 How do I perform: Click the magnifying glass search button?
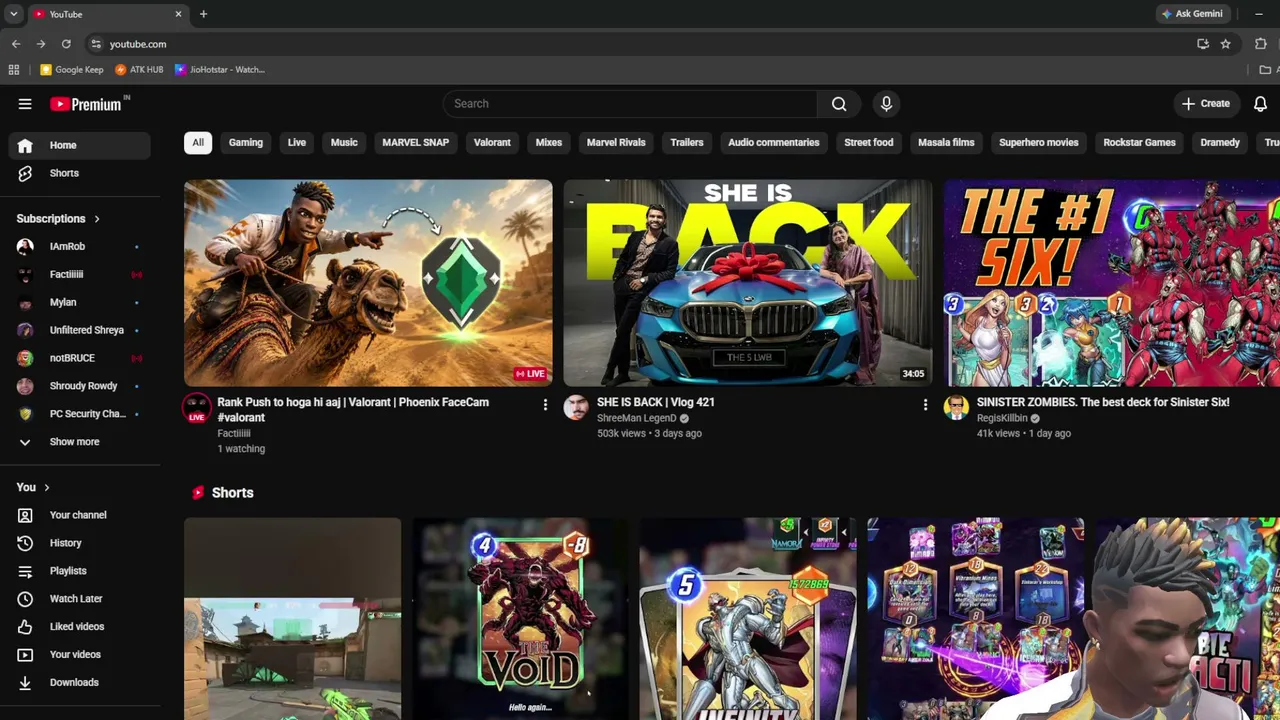point(839,103)
